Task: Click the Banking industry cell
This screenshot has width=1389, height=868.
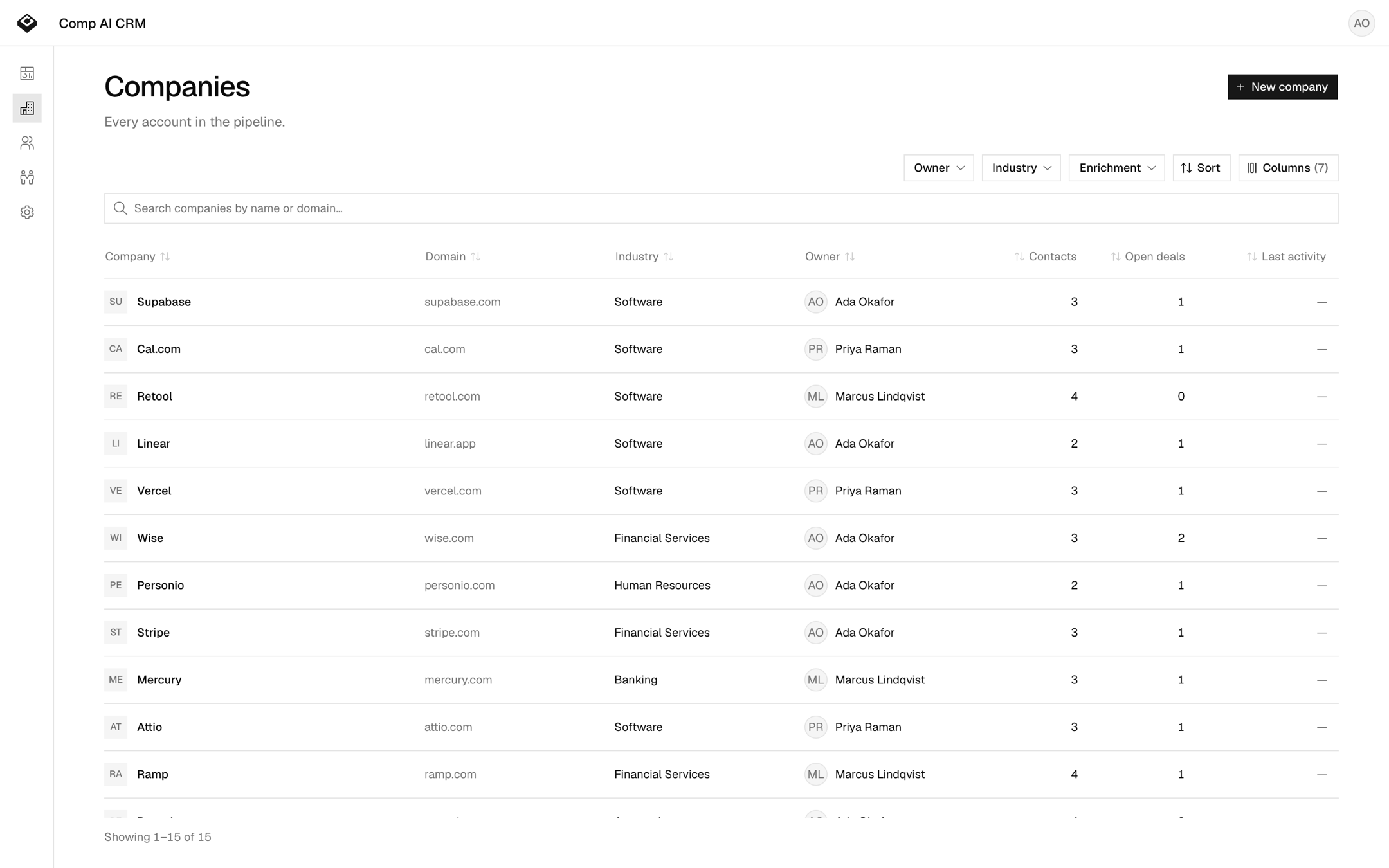Action: click(x=636, y=680)
